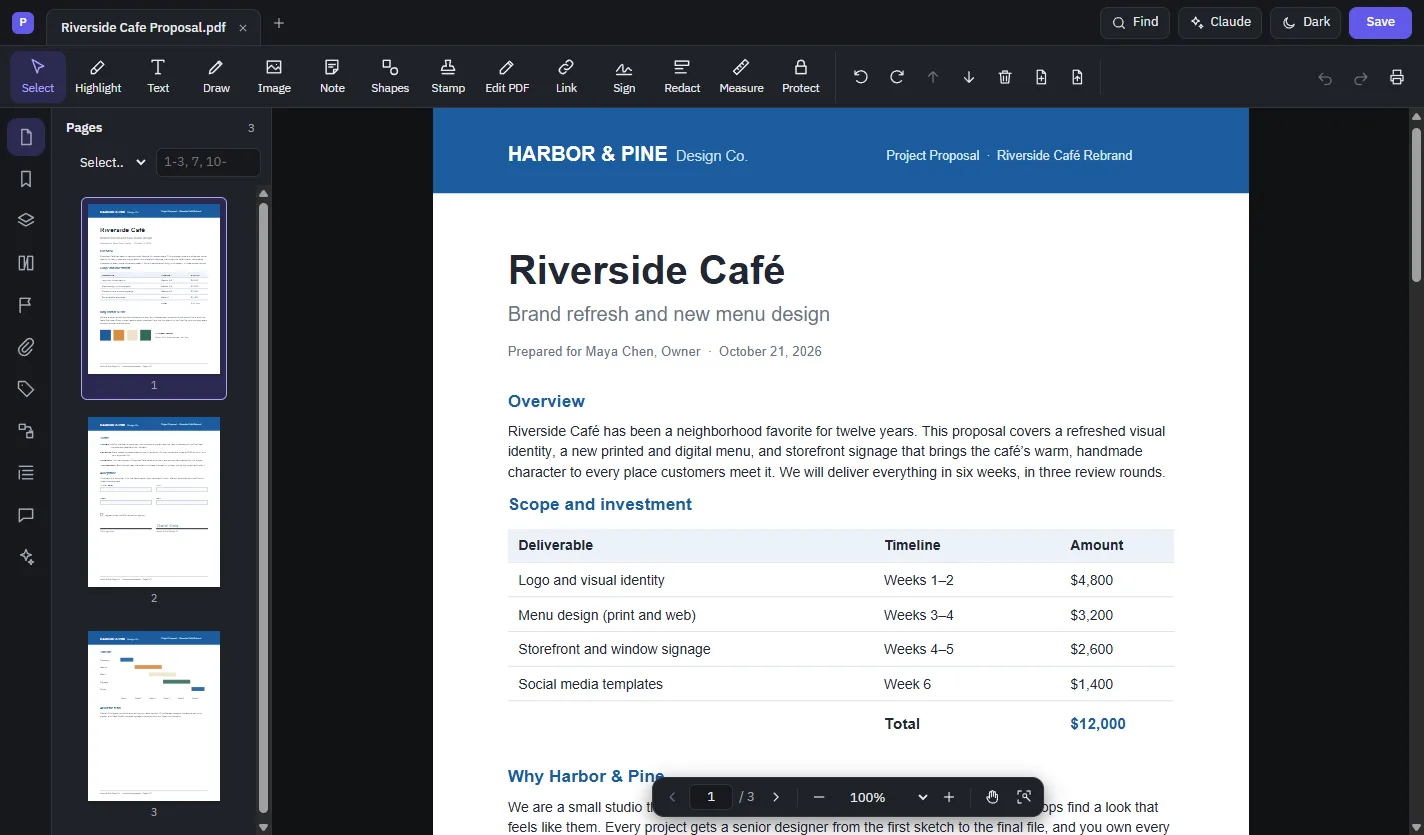Add a Note annotation
The height and width of the screenshot is (835, 1424).
coord(332,77)
